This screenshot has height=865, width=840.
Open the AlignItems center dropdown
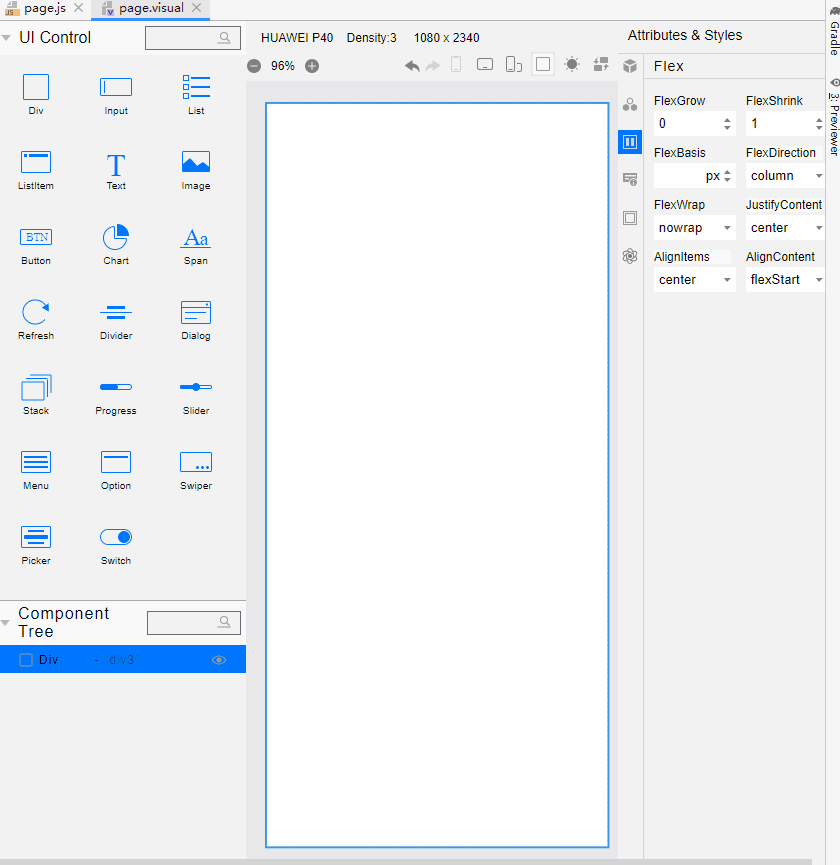tap(695, 280)
